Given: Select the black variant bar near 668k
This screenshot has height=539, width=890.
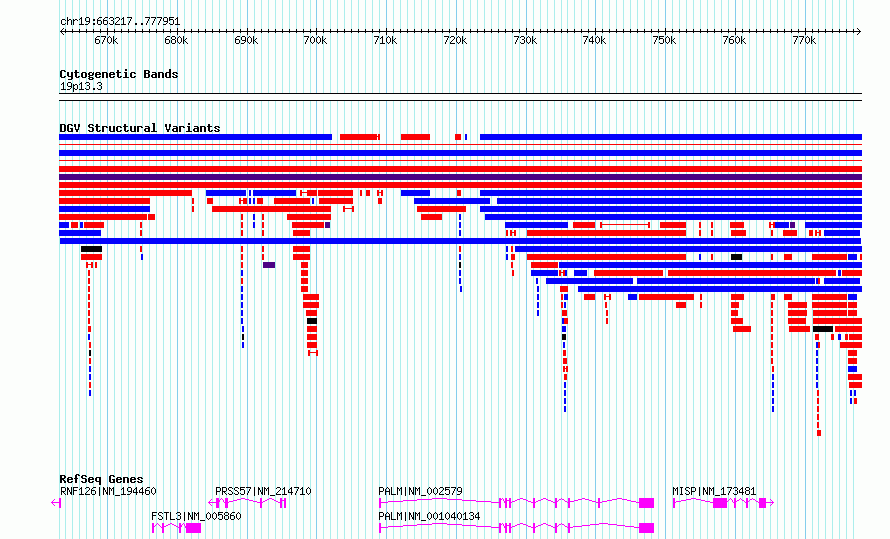Looking at the screenshot, I should [x=91, y=249].
